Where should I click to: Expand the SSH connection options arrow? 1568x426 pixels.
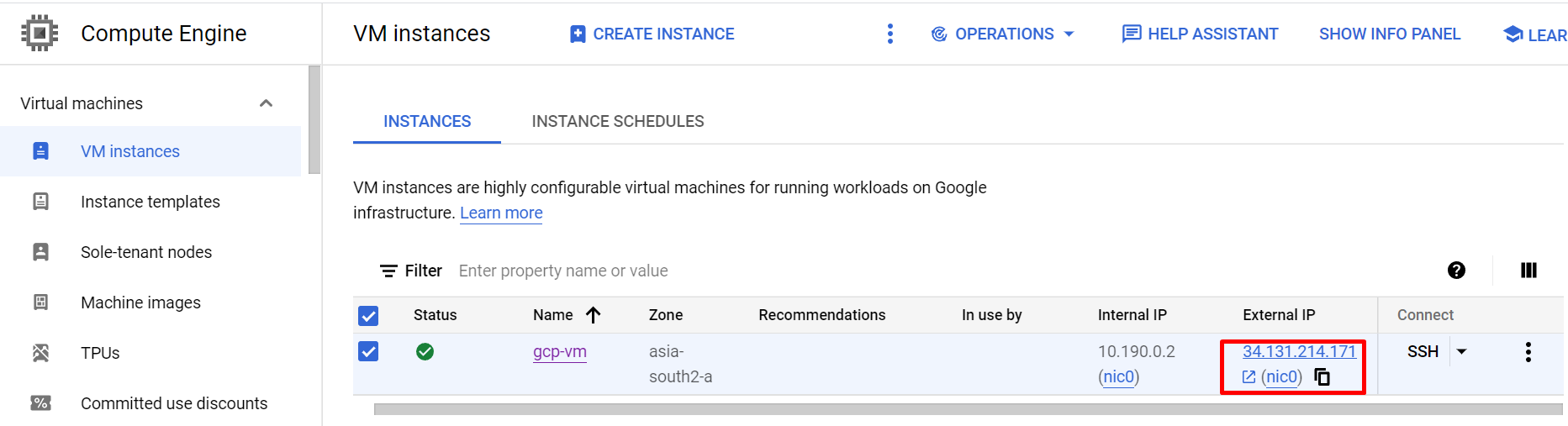(x=1462, y=352)
